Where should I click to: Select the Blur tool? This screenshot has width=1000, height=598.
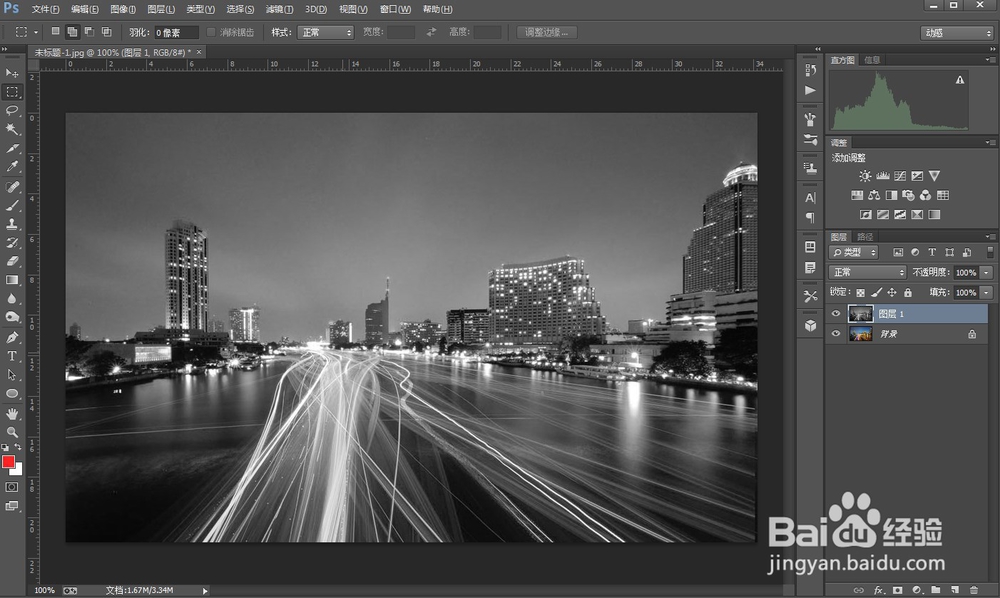[x=11, y=298]
